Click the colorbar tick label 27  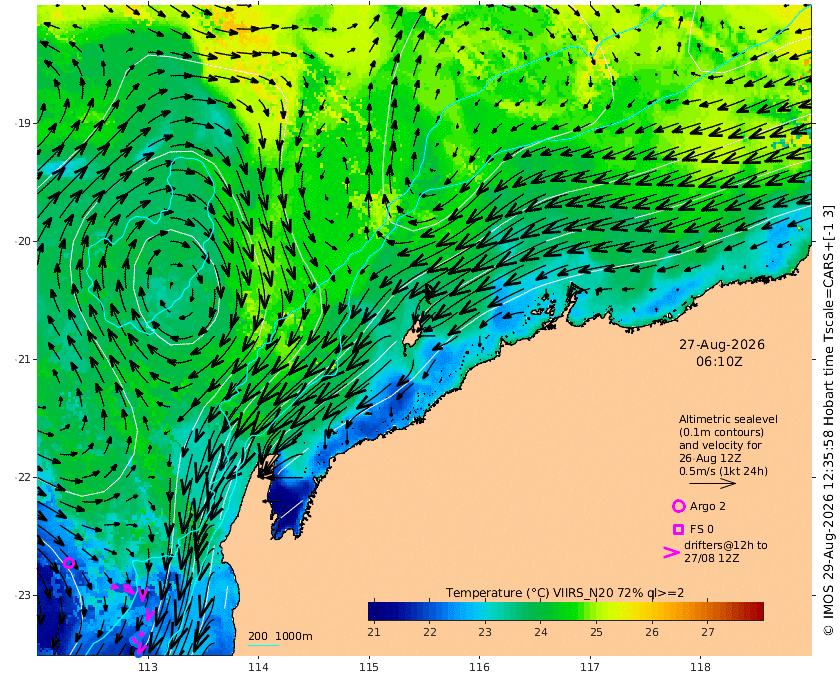tap(708, 632)
